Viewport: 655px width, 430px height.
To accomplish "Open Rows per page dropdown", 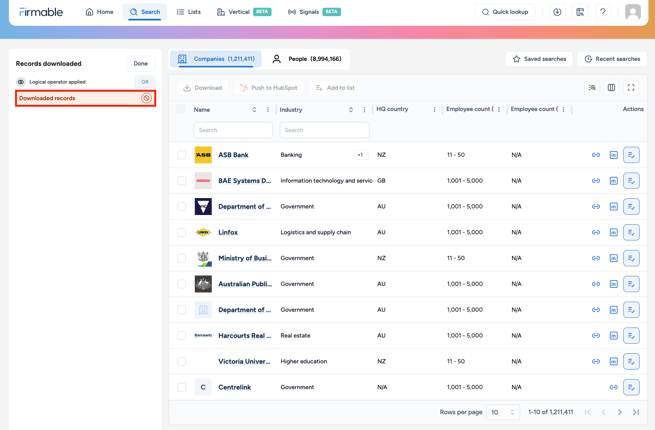I will point(503,412).
